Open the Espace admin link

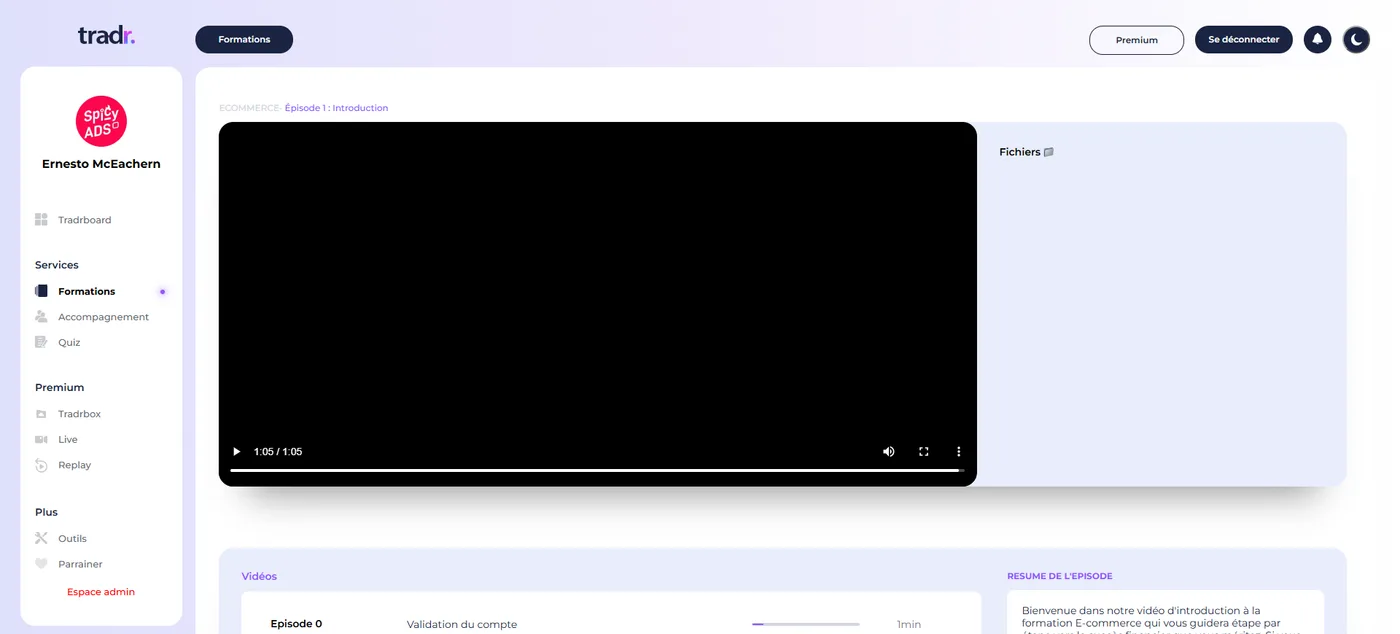click(x=101, y=592)
